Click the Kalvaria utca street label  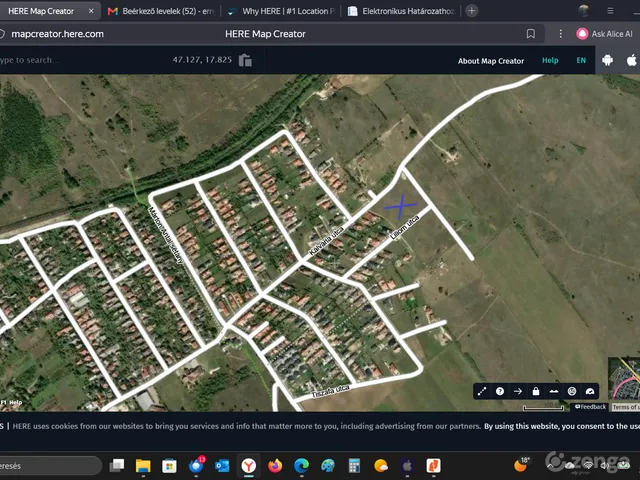327,241
